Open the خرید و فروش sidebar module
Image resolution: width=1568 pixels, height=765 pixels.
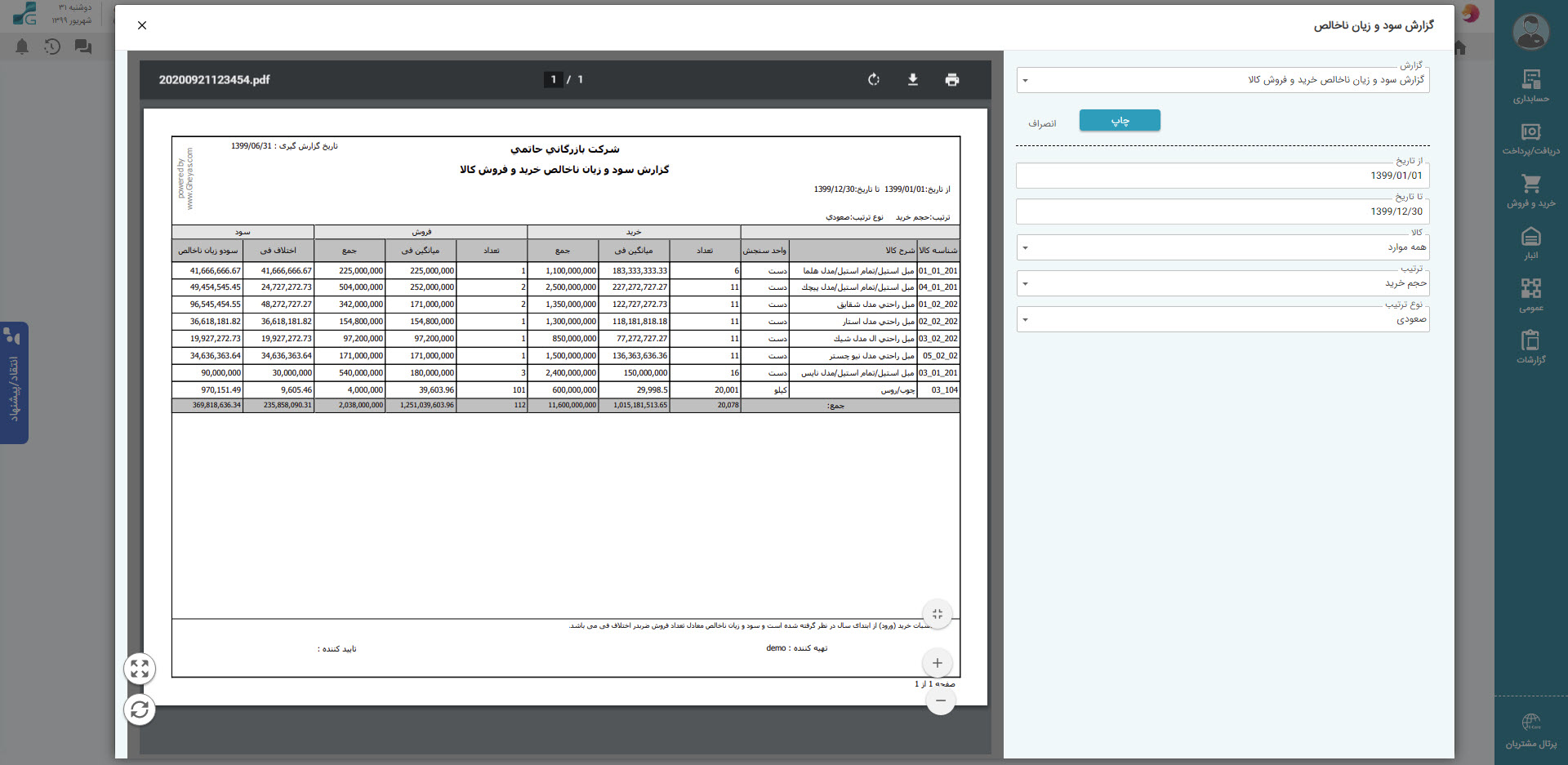tap(1531, 191)
